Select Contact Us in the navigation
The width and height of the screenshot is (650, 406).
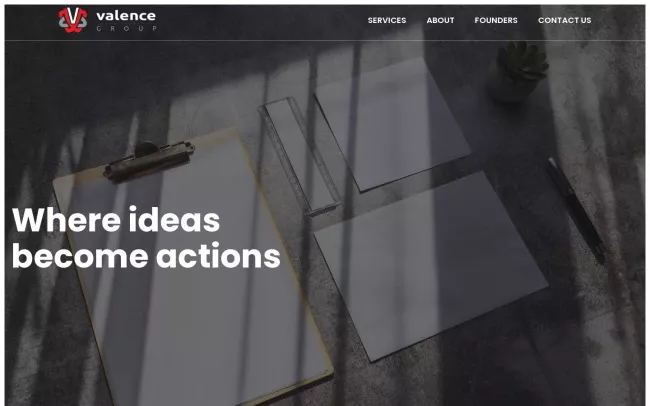tap(565, 20)
